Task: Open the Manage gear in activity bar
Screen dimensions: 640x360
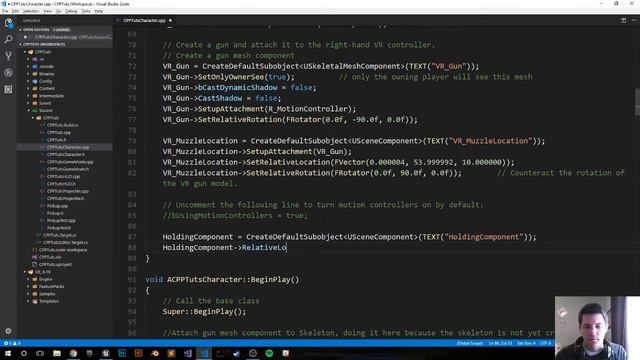Action: click(x=8, y=331)
